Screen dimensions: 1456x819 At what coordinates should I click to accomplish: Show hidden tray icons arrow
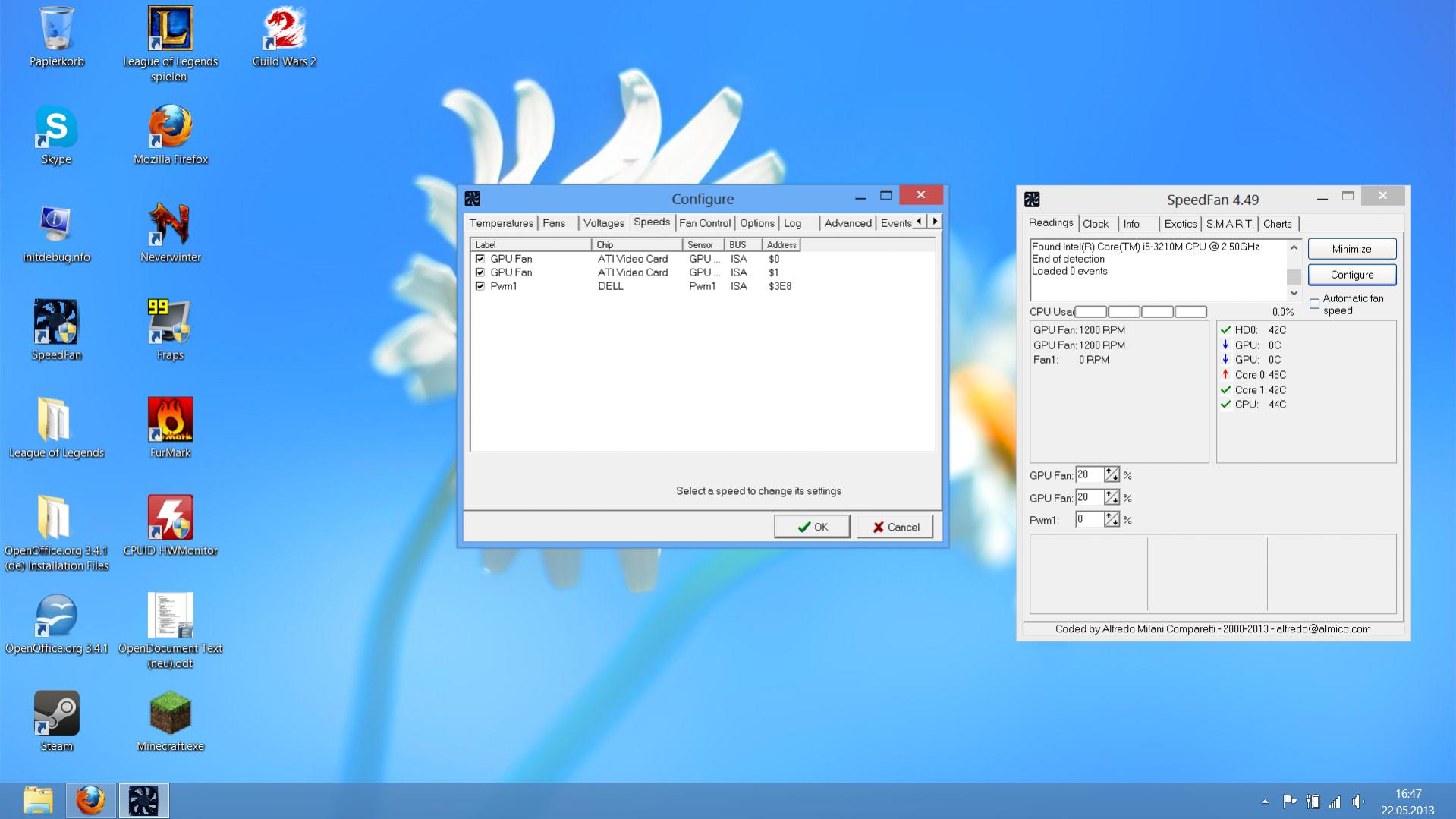pyautogui.click(x=1265, y=802)
